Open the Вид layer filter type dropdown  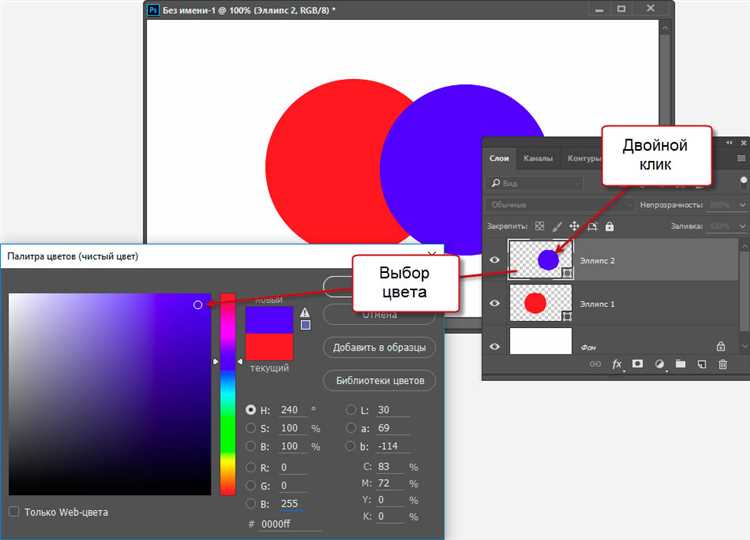click(x=537, y=183)
